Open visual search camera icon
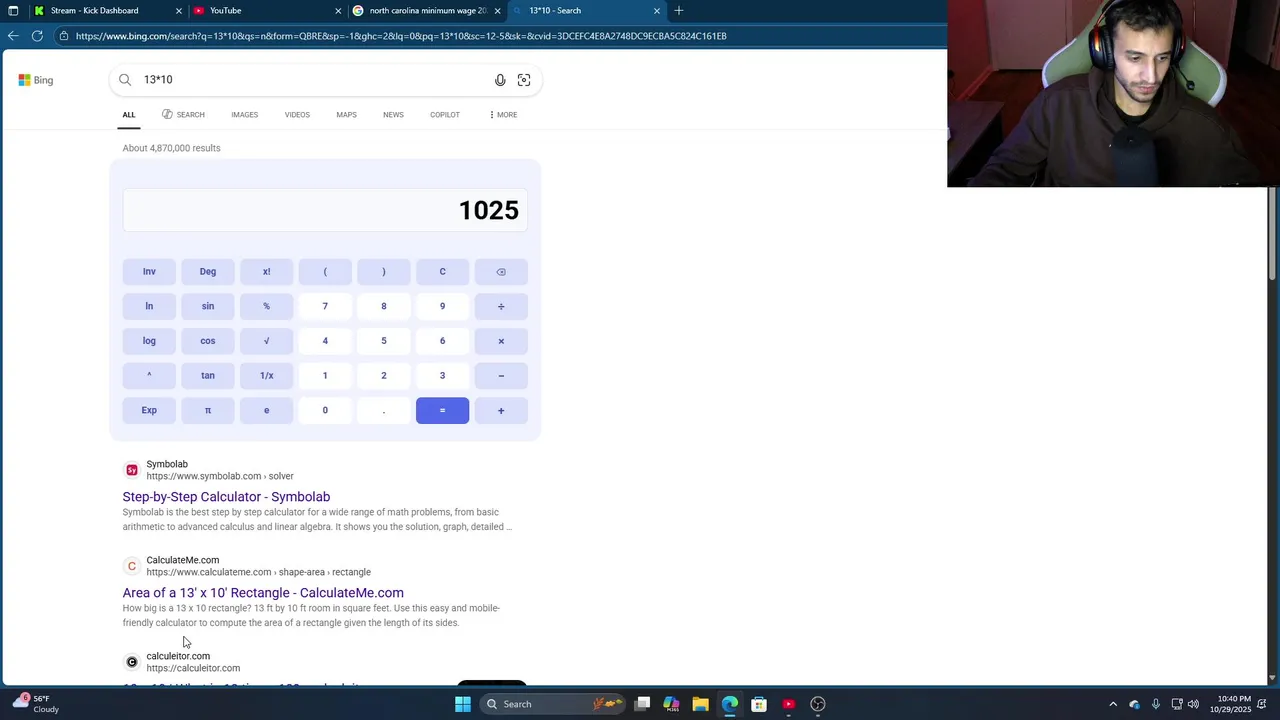Image resolution: width=1280 pixels, height=720 pixels. (x=524, y=80)
